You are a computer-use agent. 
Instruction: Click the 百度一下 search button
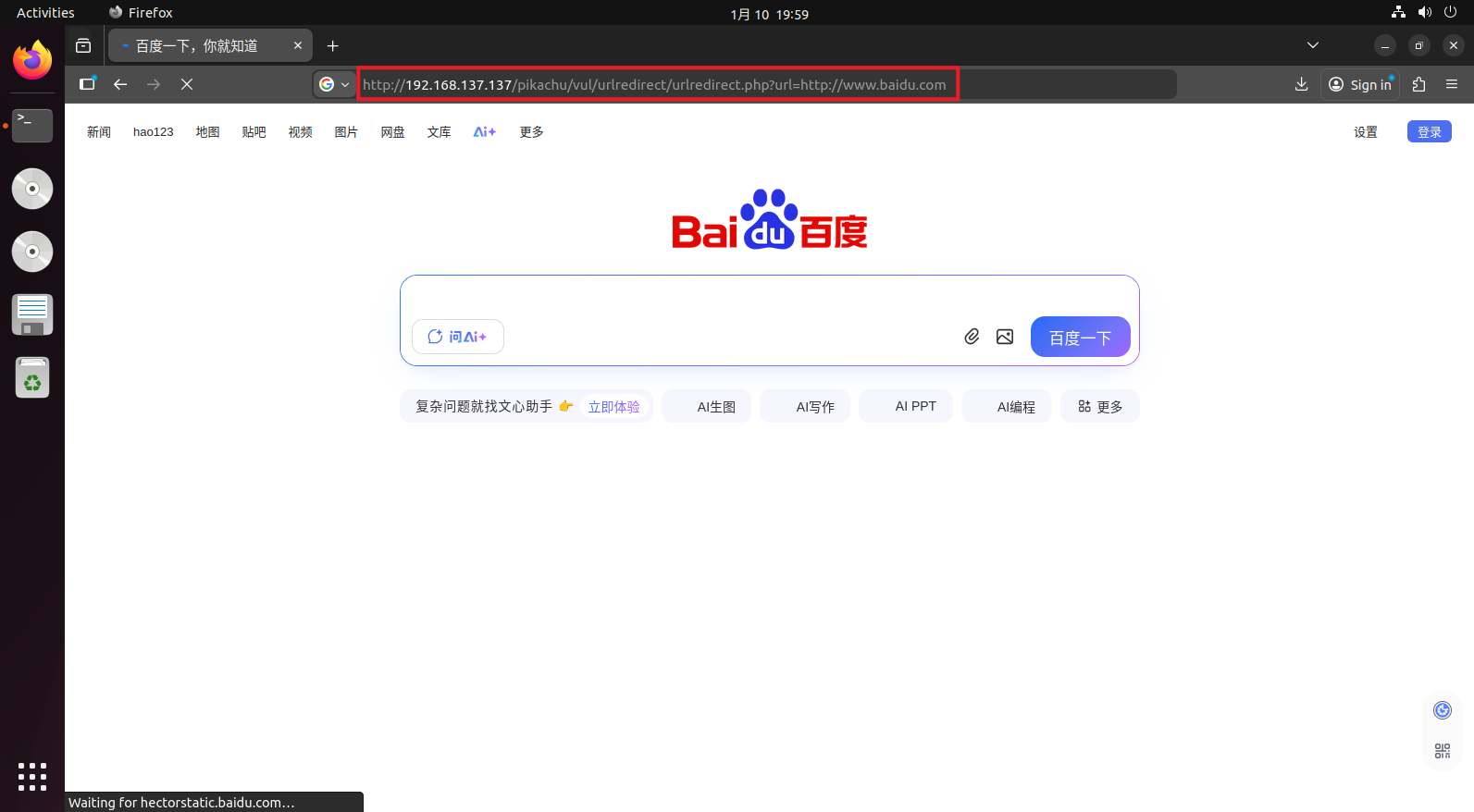click(x=1081, y=337)
